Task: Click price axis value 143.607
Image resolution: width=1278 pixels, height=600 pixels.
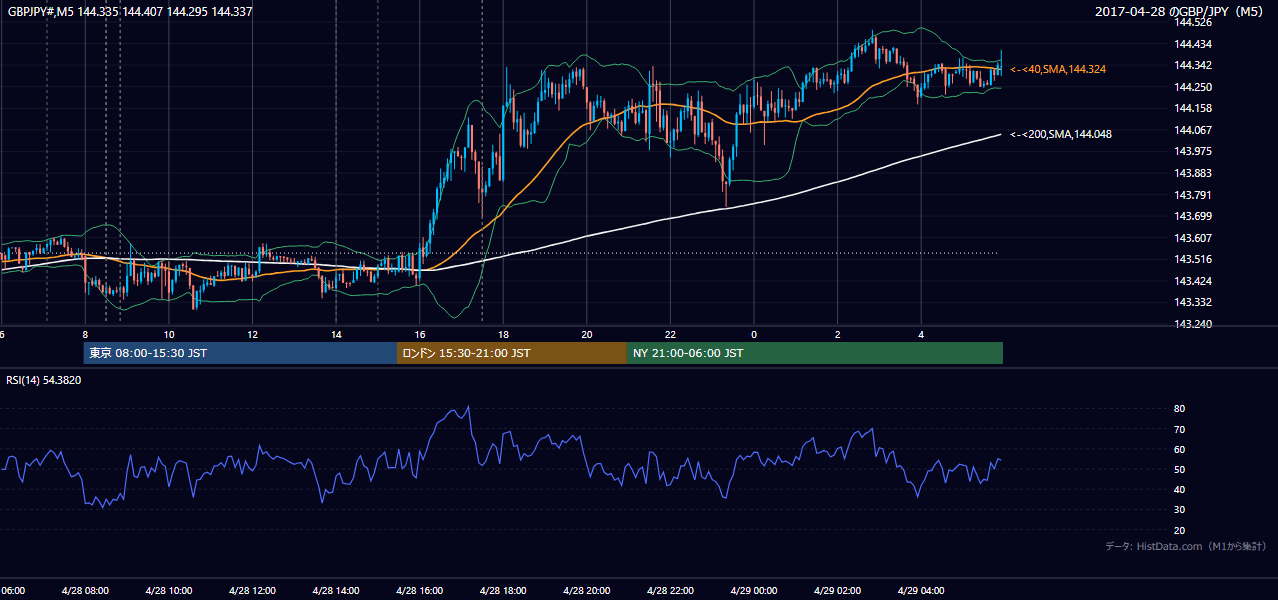Action: (1194, 238)
